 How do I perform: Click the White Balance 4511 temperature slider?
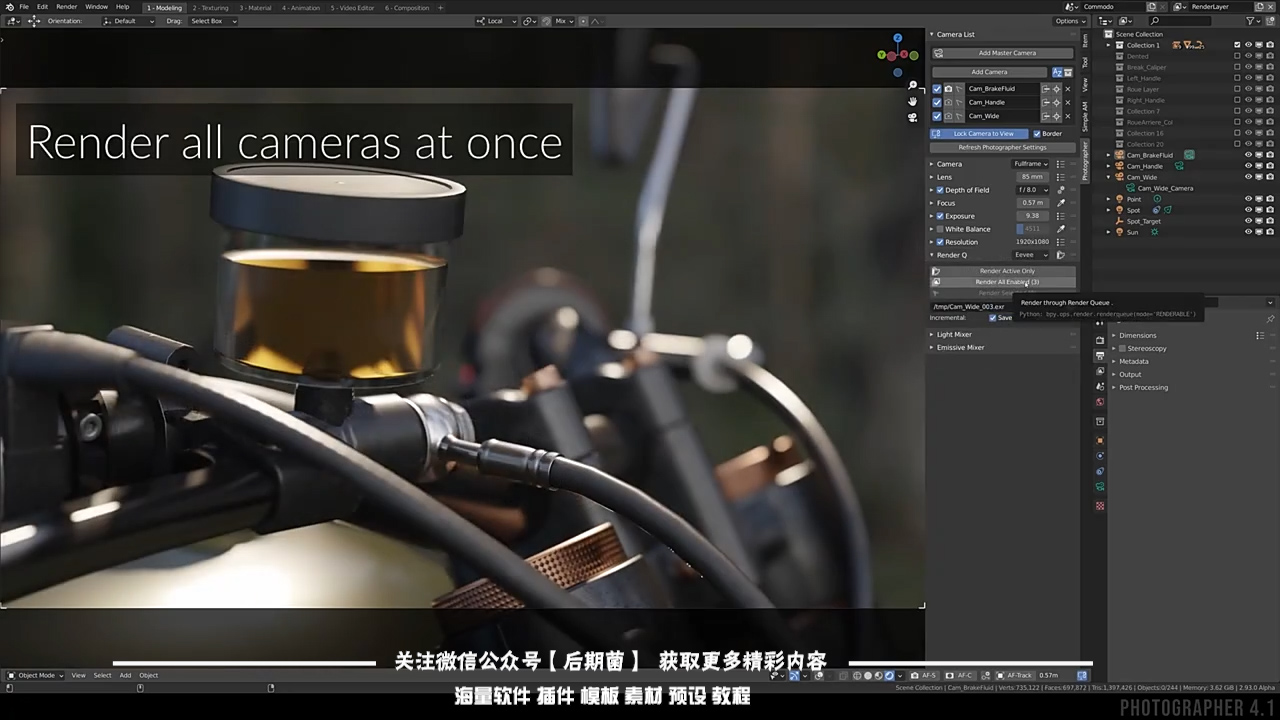[1032, 229]
